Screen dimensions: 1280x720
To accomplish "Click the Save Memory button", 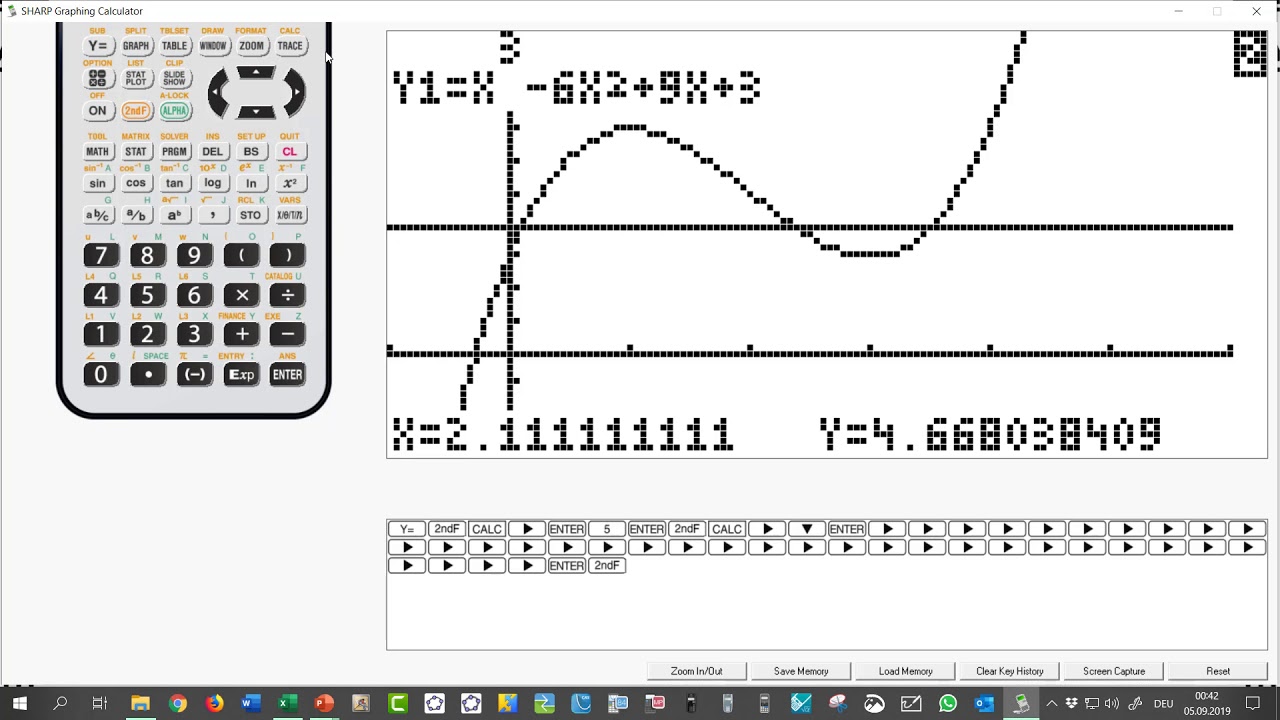I will (x=801, y=671).
